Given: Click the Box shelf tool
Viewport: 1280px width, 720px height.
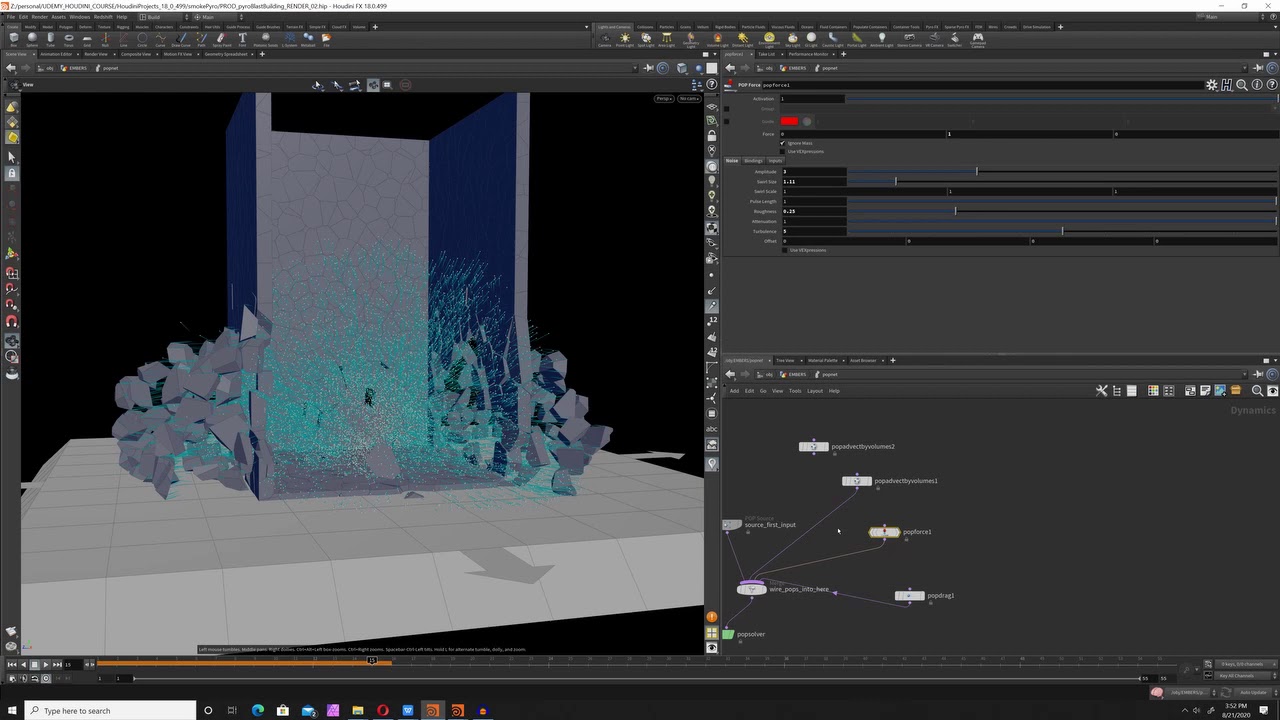Looking at the screenshot, I should click(13, 40).
